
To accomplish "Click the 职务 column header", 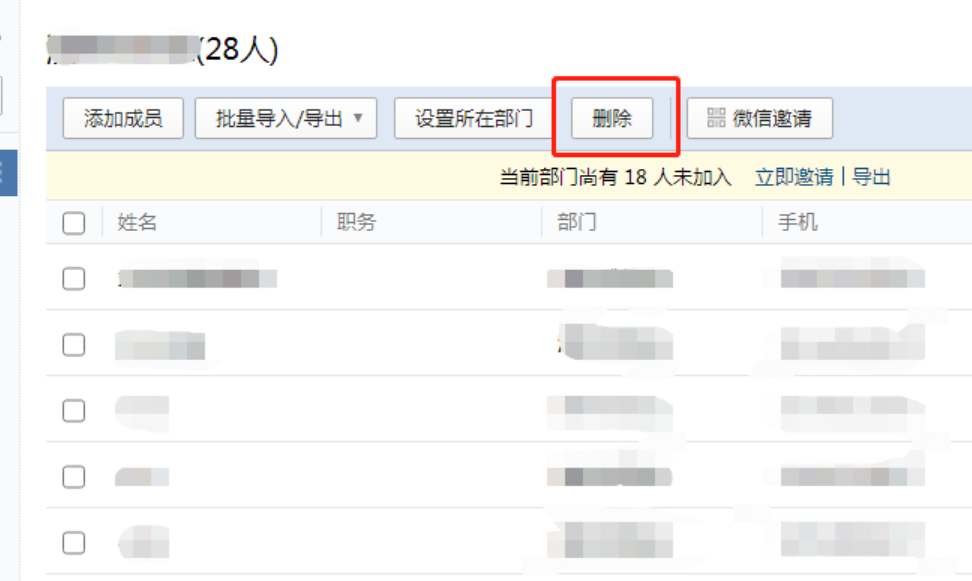I will coord(356,222).
